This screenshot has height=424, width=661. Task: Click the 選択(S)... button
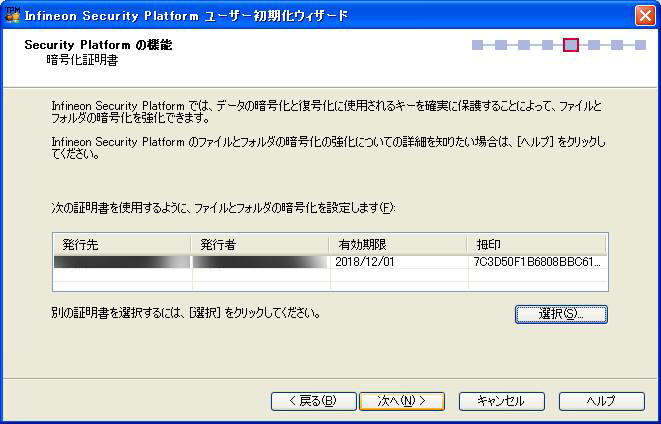tap(561, 314)
